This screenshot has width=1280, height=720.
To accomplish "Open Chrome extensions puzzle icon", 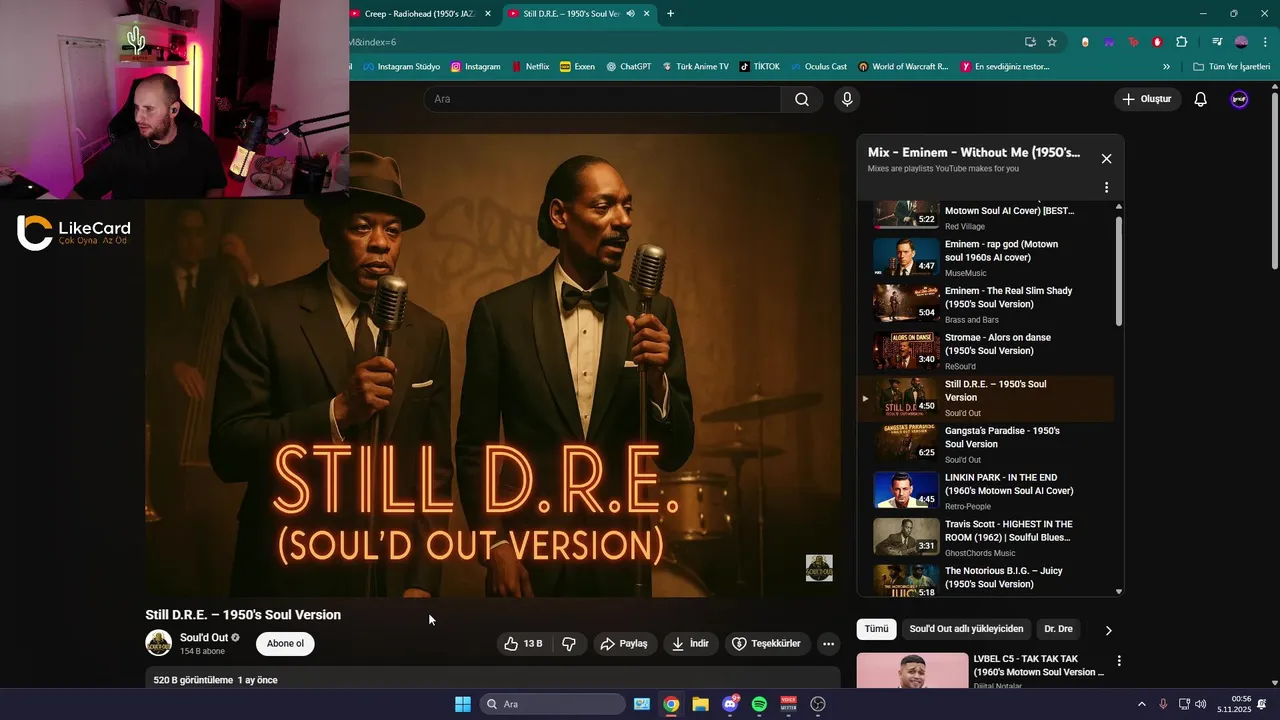I will click(1182, 42).
